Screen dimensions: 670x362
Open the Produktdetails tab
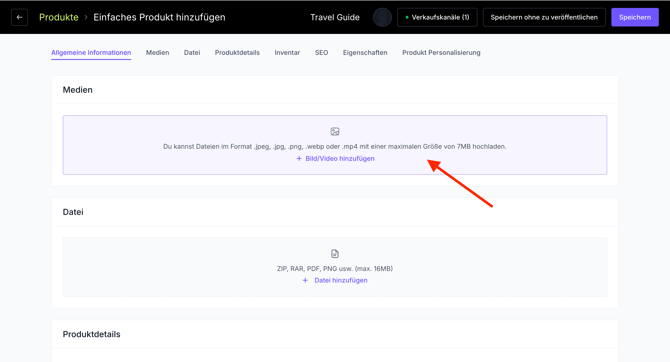pyautogui.click(x=237, y=53)
